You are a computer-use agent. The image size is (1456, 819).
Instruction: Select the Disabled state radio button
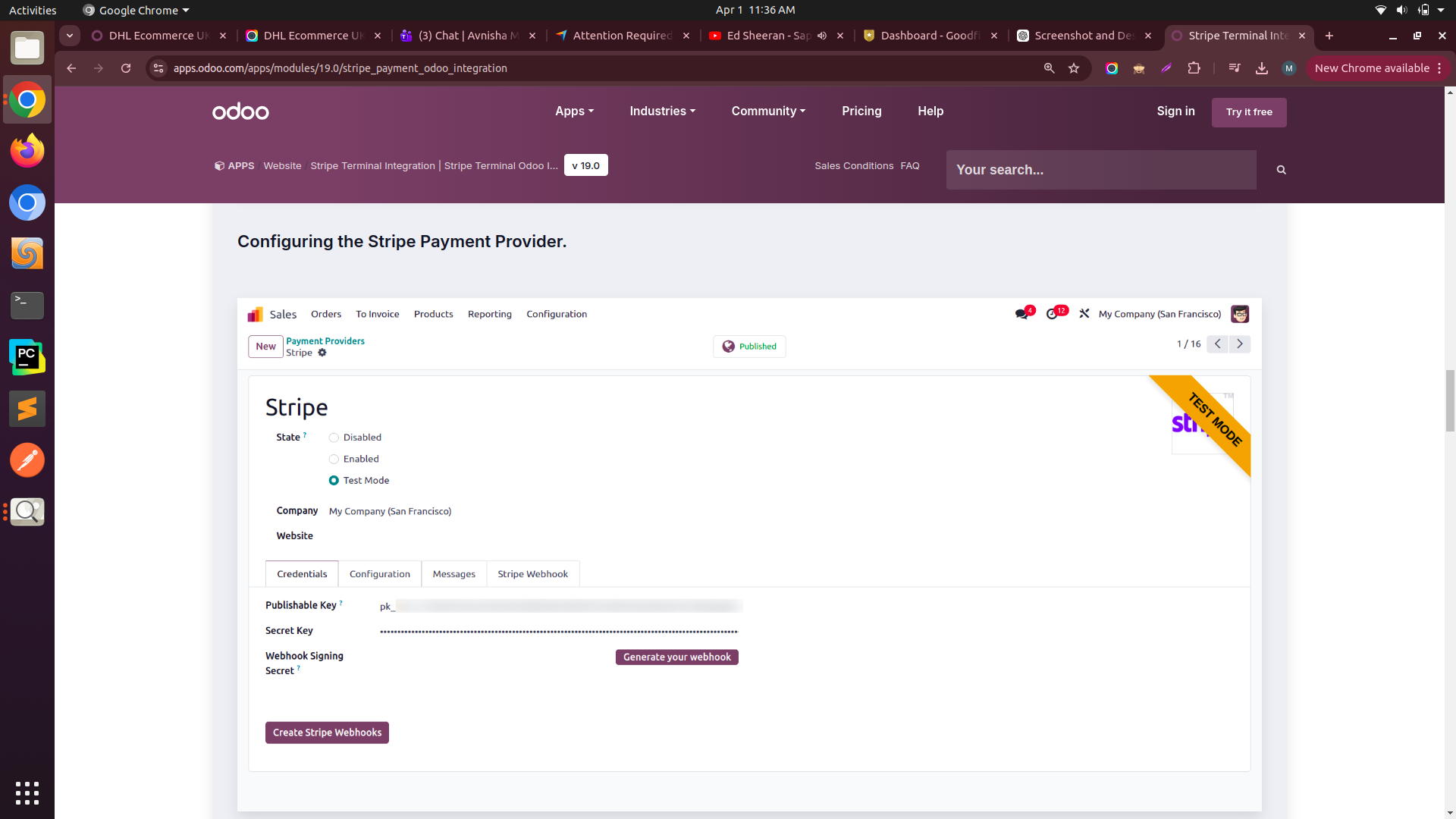coord(334,438)
